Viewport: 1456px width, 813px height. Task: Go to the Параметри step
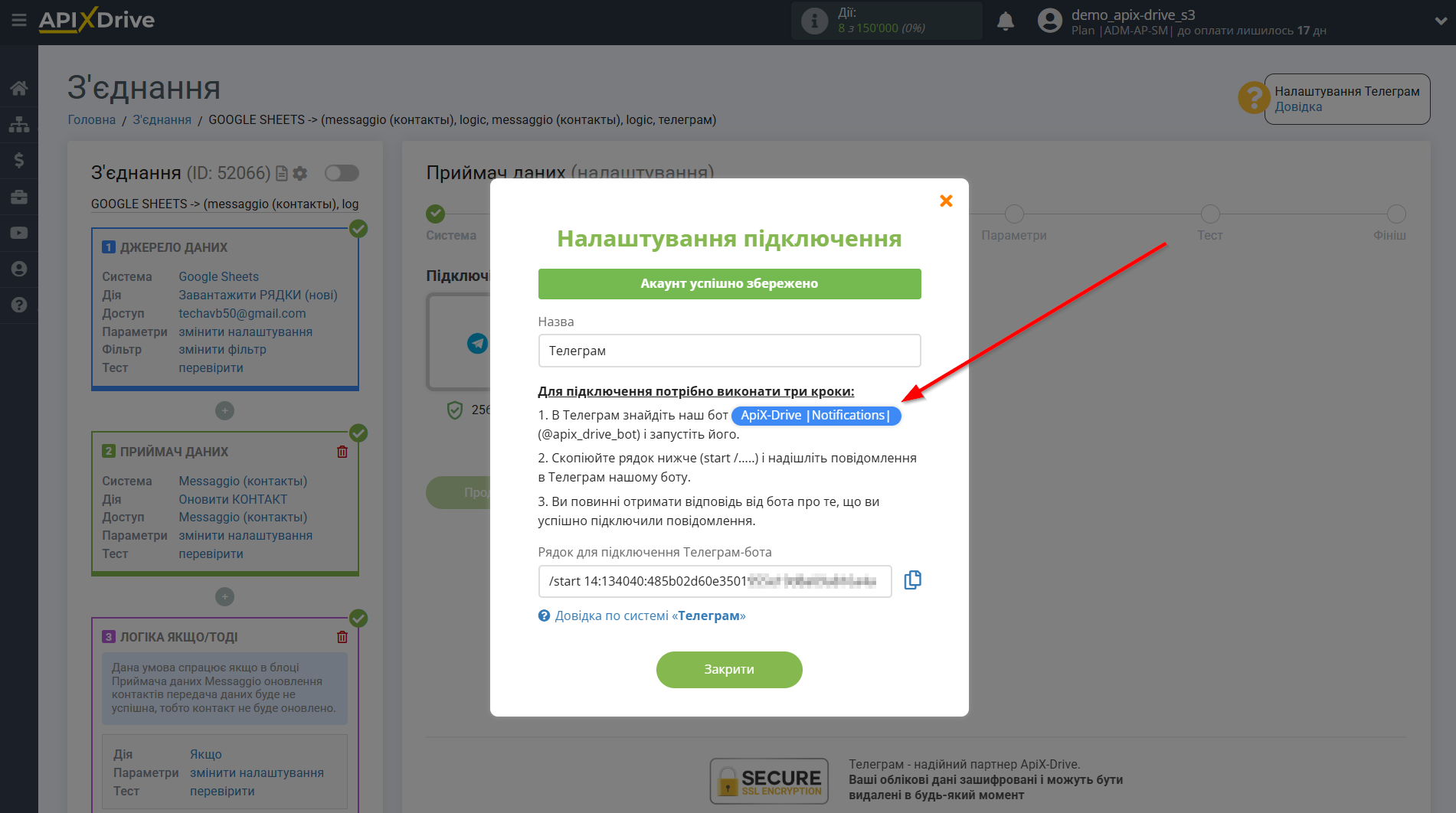(x=1013, y=214)
